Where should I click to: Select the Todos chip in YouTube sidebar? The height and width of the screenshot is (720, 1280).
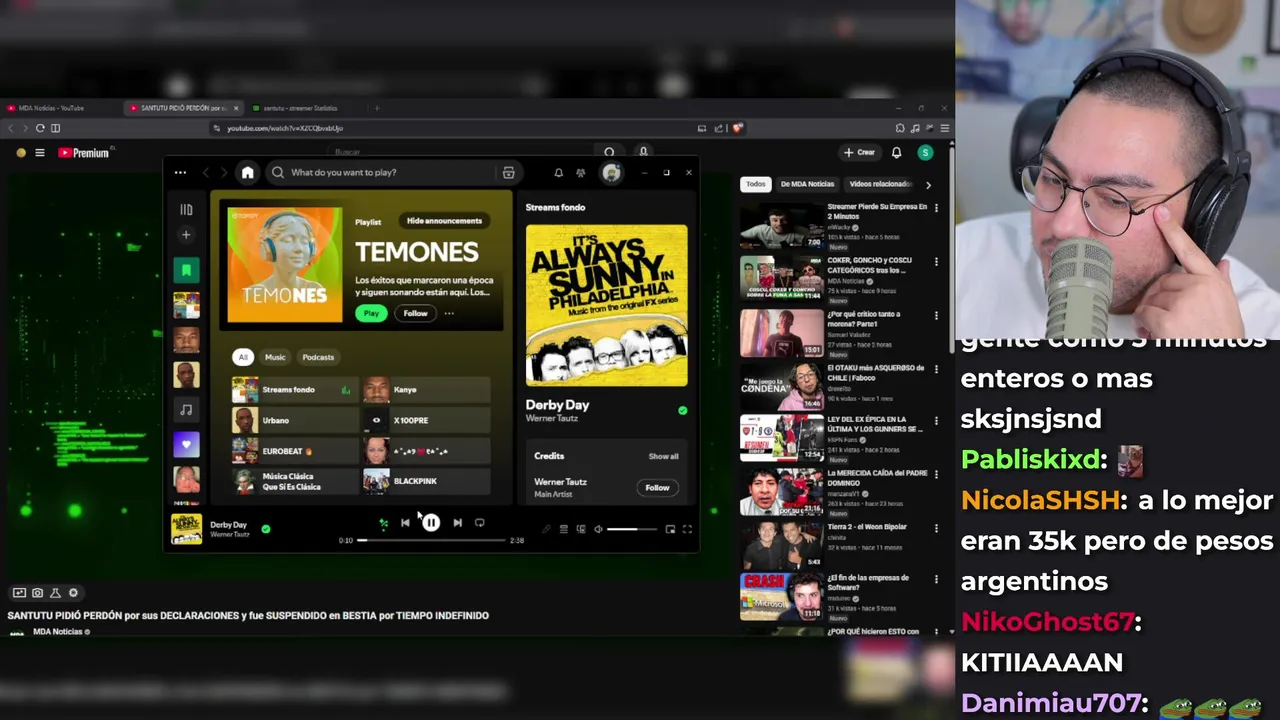pyautogui.click(x=756, y=184)
